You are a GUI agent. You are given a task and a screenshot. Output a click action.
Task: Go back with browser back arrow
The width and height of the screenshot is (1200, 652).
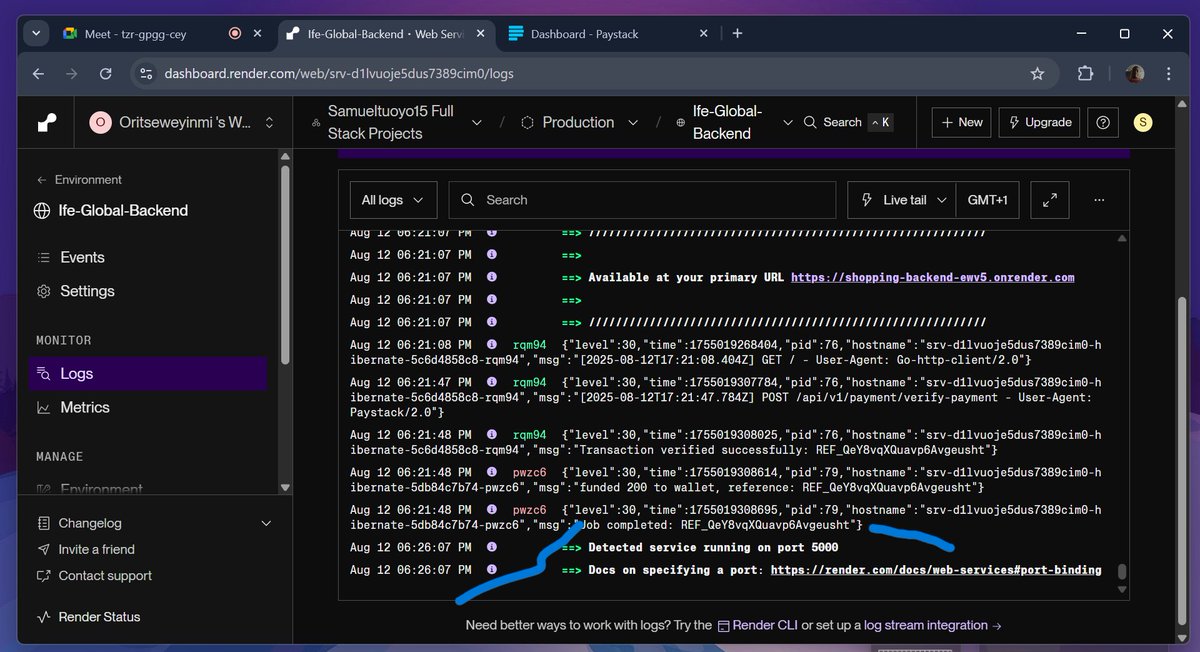39,73
